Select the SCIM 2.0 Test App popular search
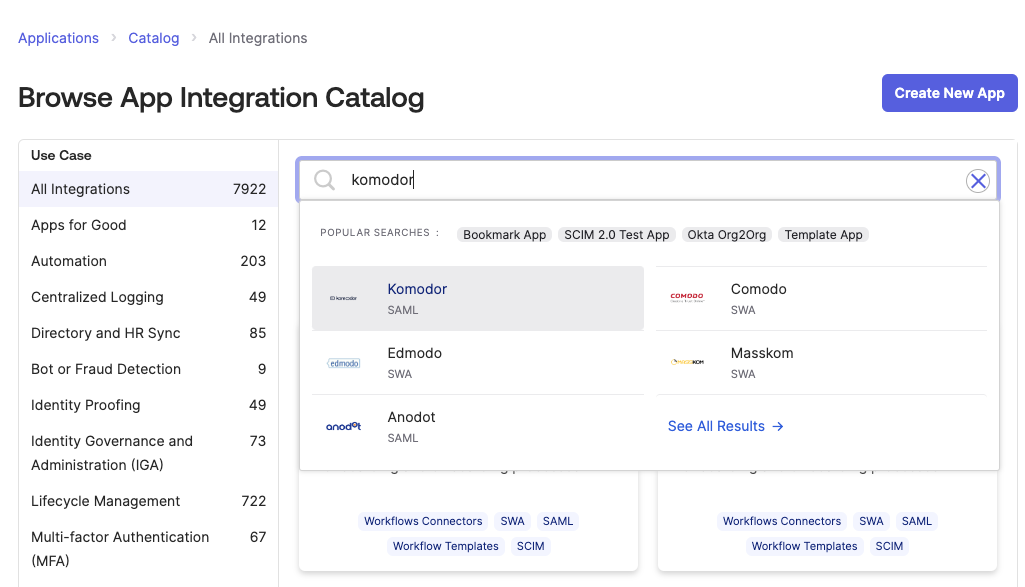This screenshot has height=587, width=1025. pyautogui.click(x=616, y=235)
